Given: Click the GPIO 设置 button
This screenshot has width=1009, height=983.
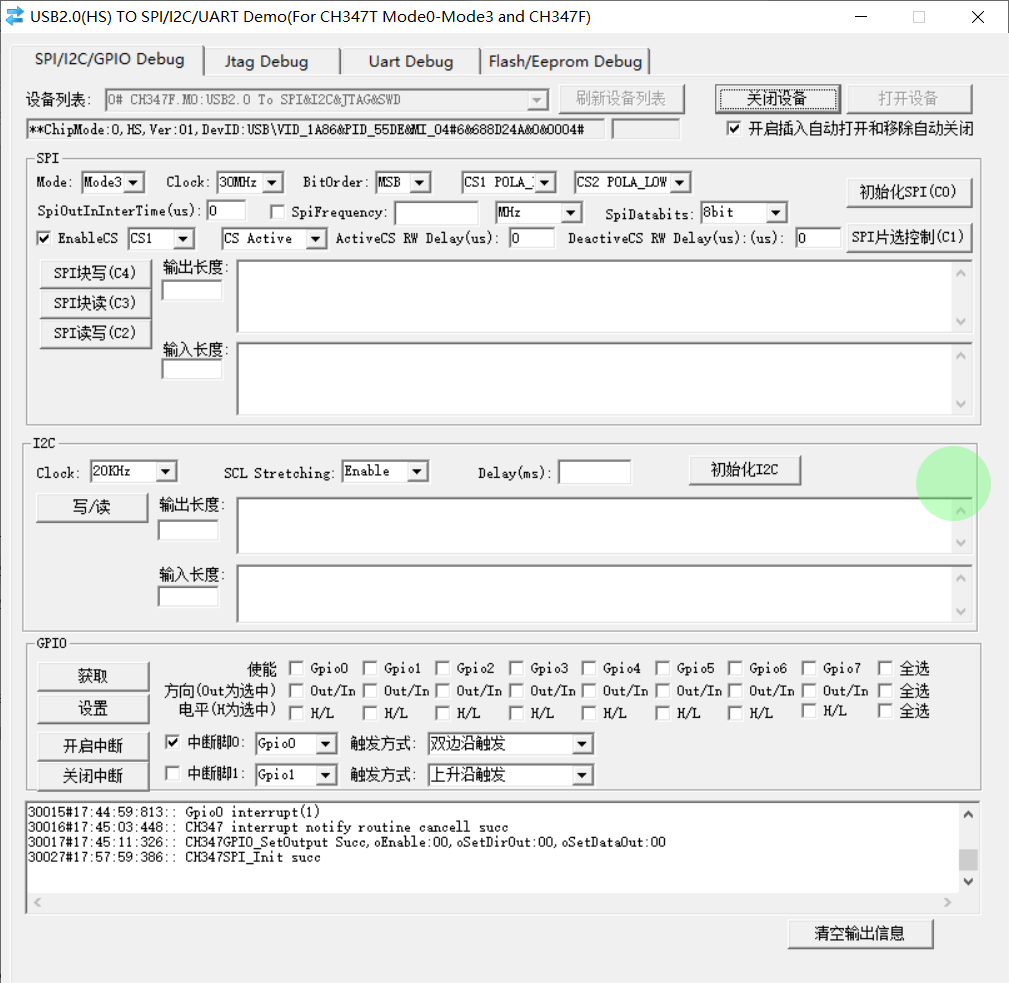Looking at the screenshot, I should pos(93,709).
